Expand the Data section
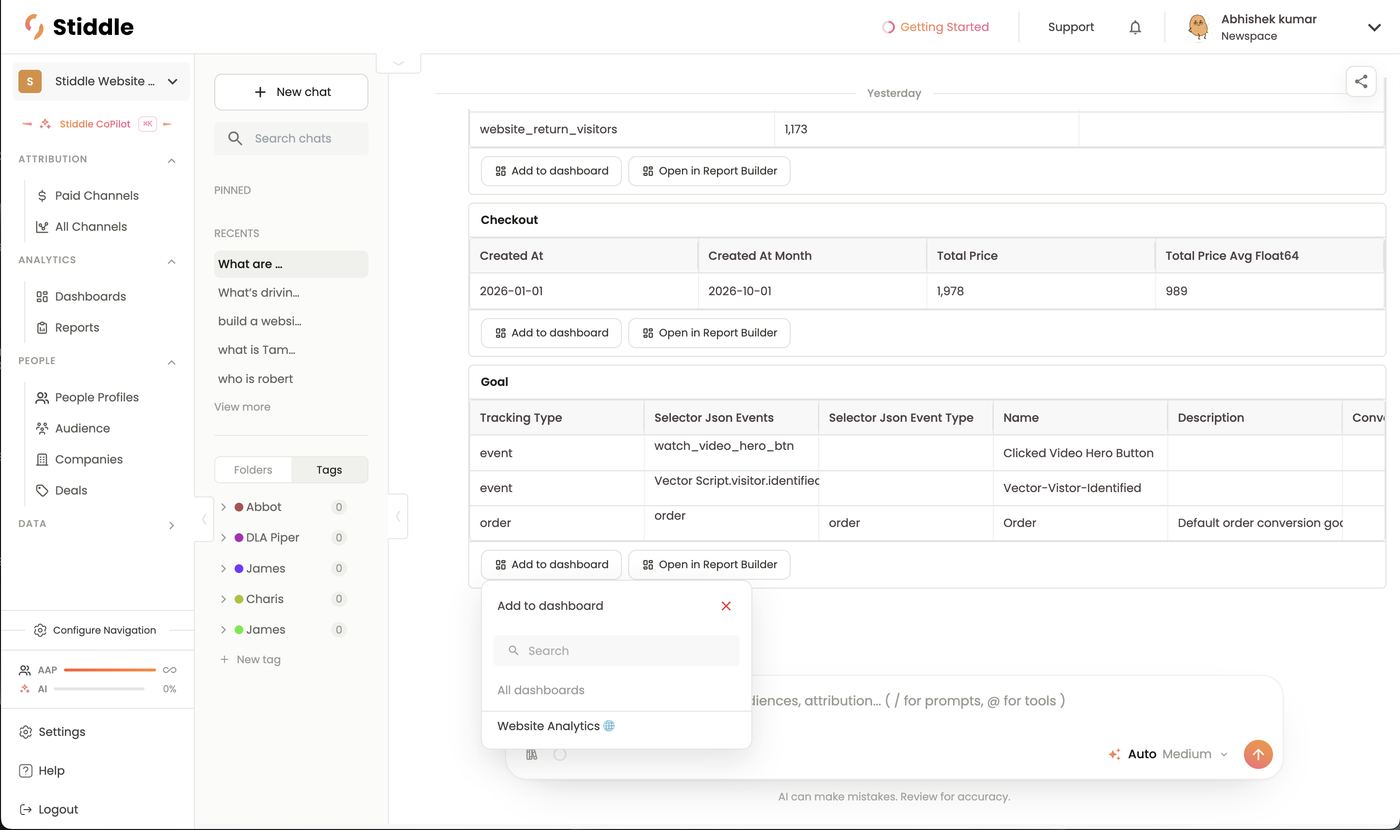This screenshot has height=830, width=1400. [x=171, y=525]
